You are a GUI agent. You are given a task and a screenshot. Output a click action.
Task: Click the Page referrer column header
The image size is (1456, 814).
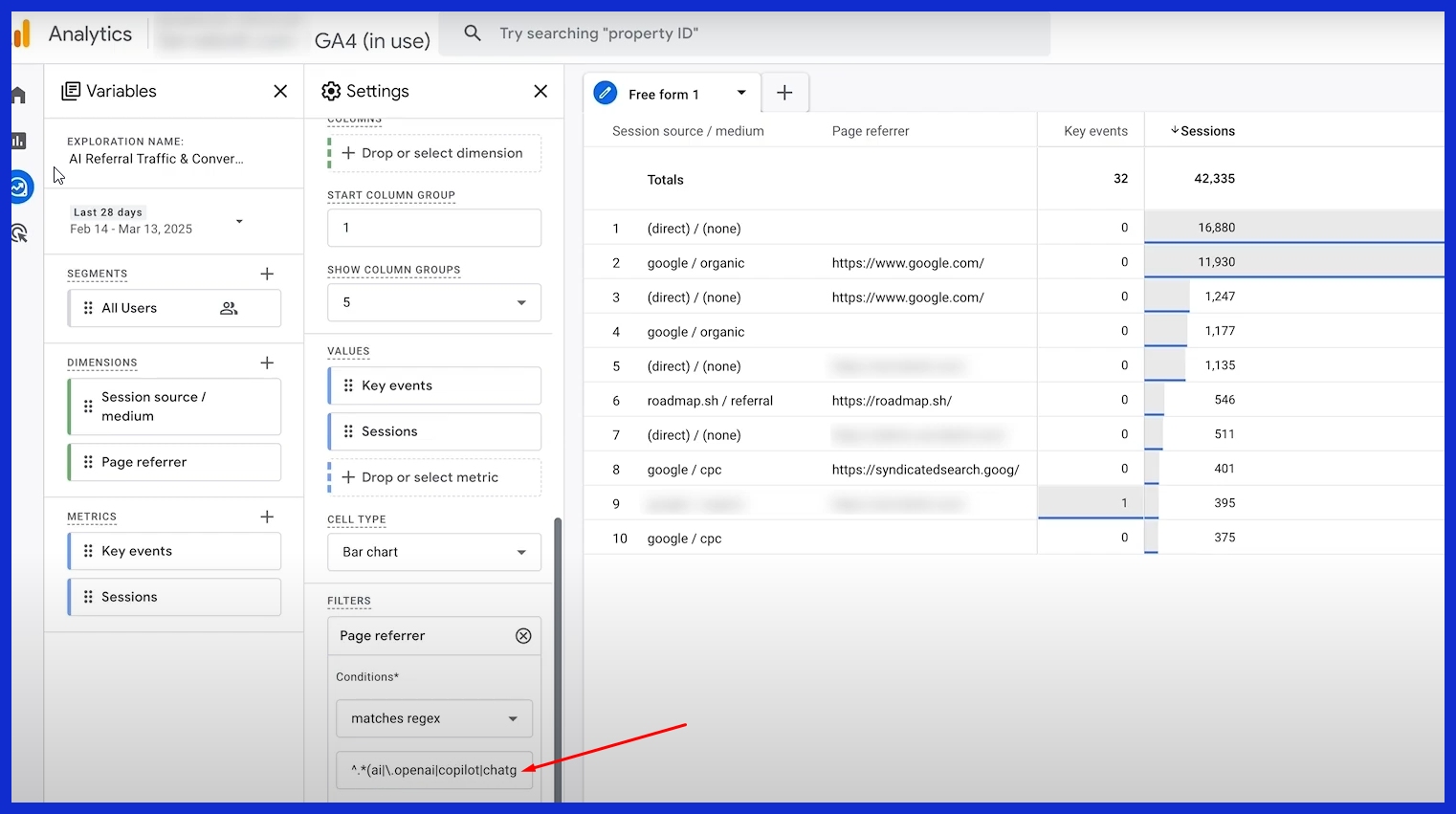pyautogui.click(x=871, y=131)
